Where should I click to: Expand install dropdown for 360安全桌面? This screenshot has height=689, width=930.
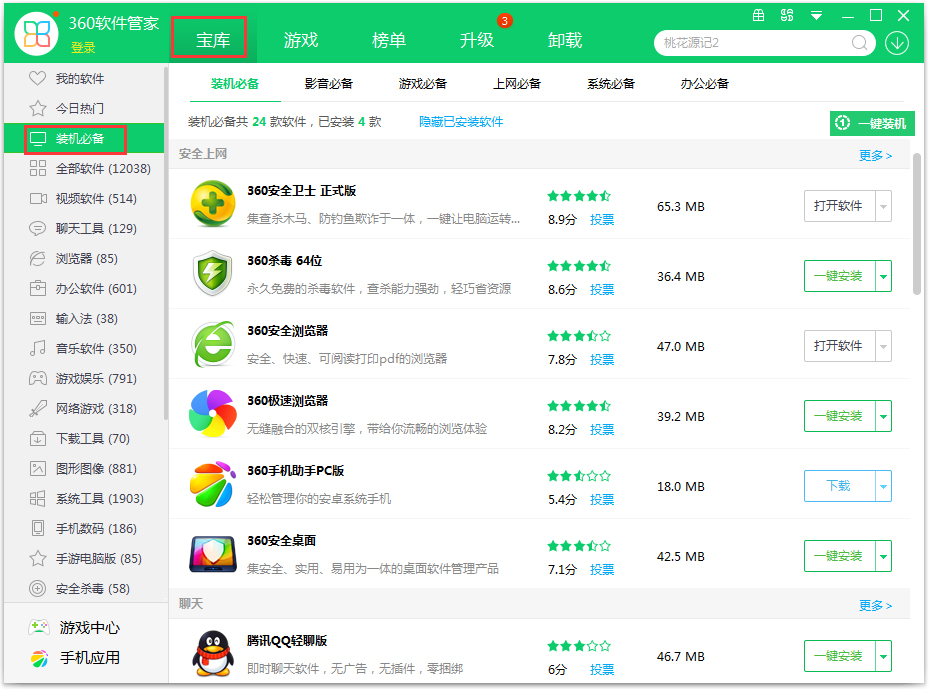(x=884, y=556)
